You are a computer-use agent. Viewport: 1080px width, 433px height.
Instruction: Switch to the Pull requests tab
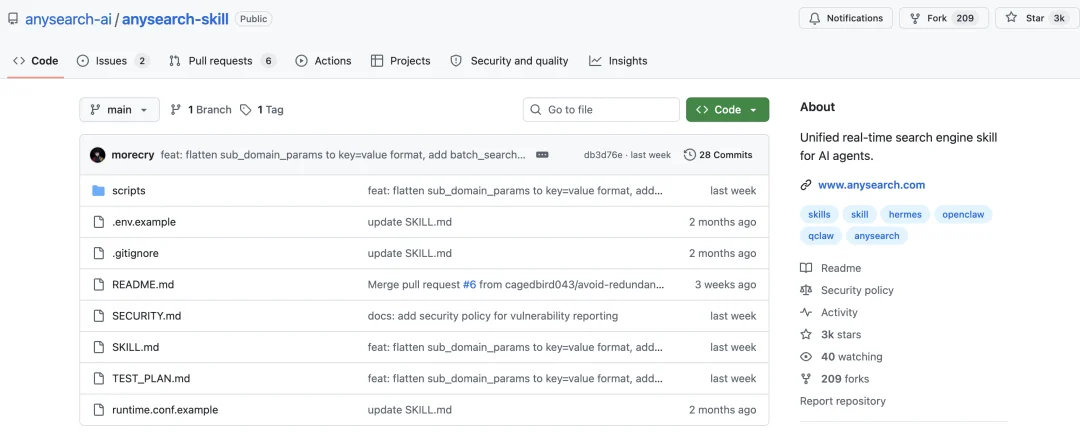(x=222, y=61)
